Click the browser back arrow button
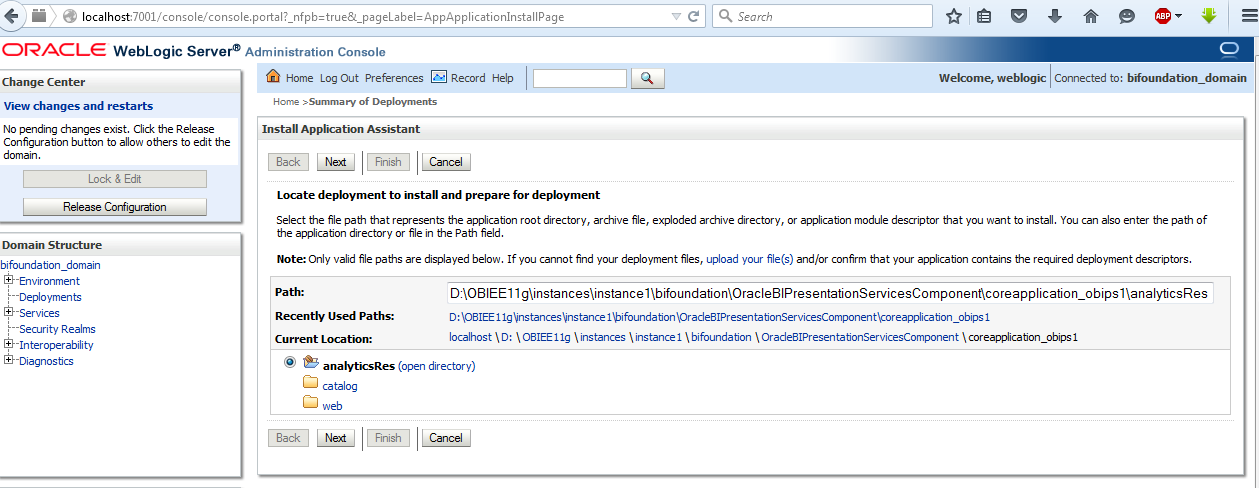This screenshot has height=488, width=1259. tap(13, 16)
